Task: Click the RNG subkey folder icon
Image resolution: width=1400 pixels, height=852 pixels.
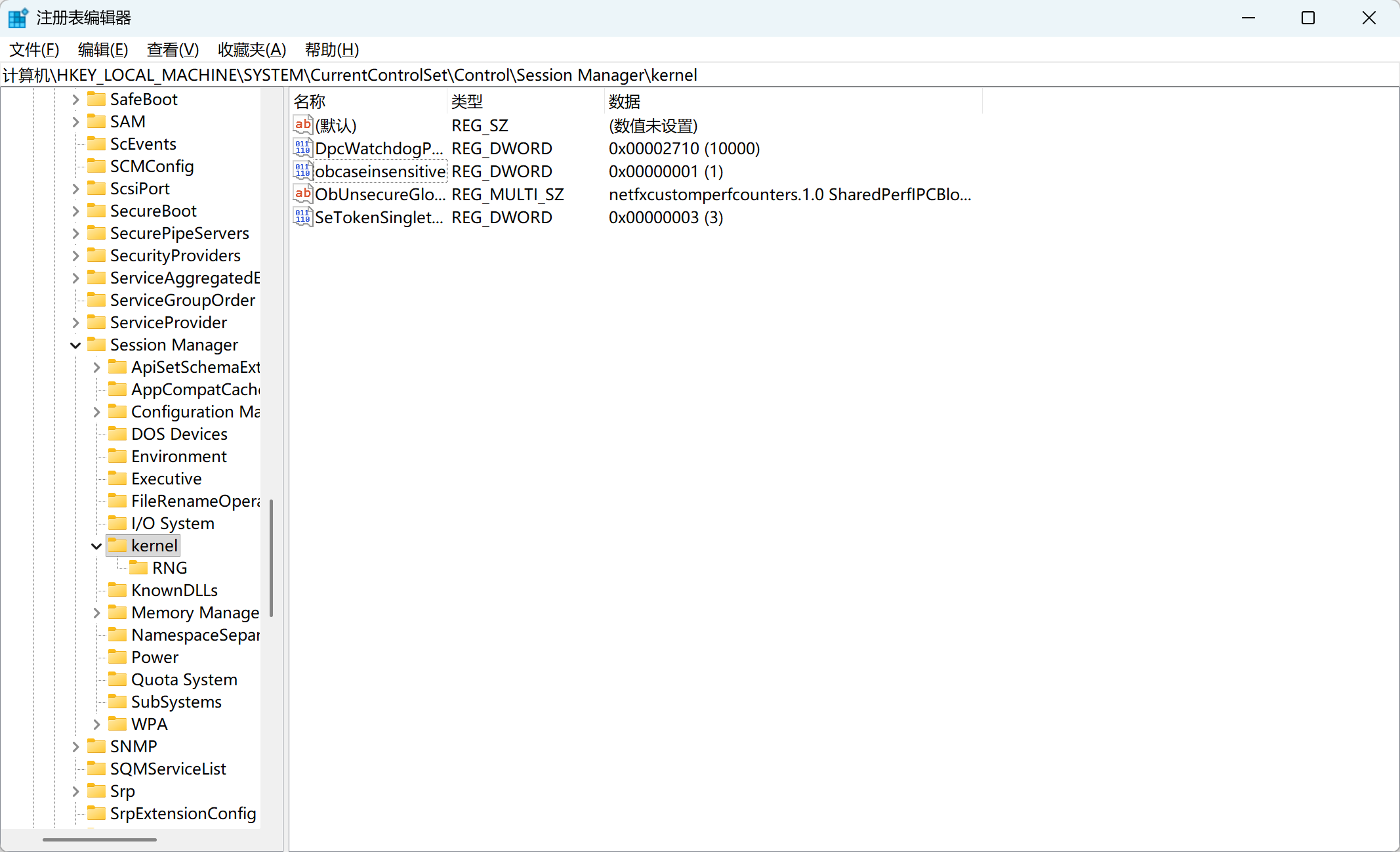Action: [138, 568]
